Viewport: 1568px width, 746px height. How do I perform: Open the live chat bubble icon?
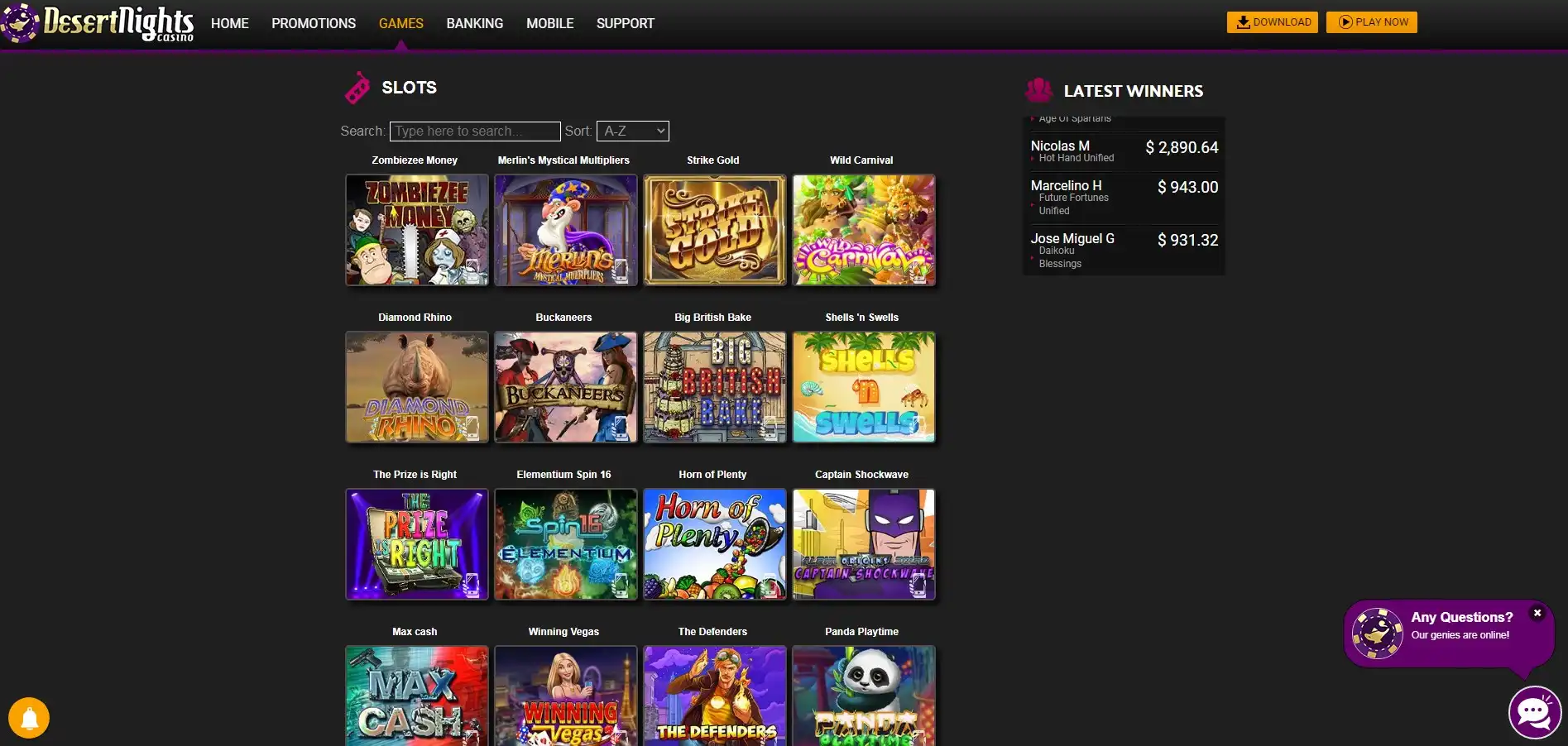[x=1535, y=712]
